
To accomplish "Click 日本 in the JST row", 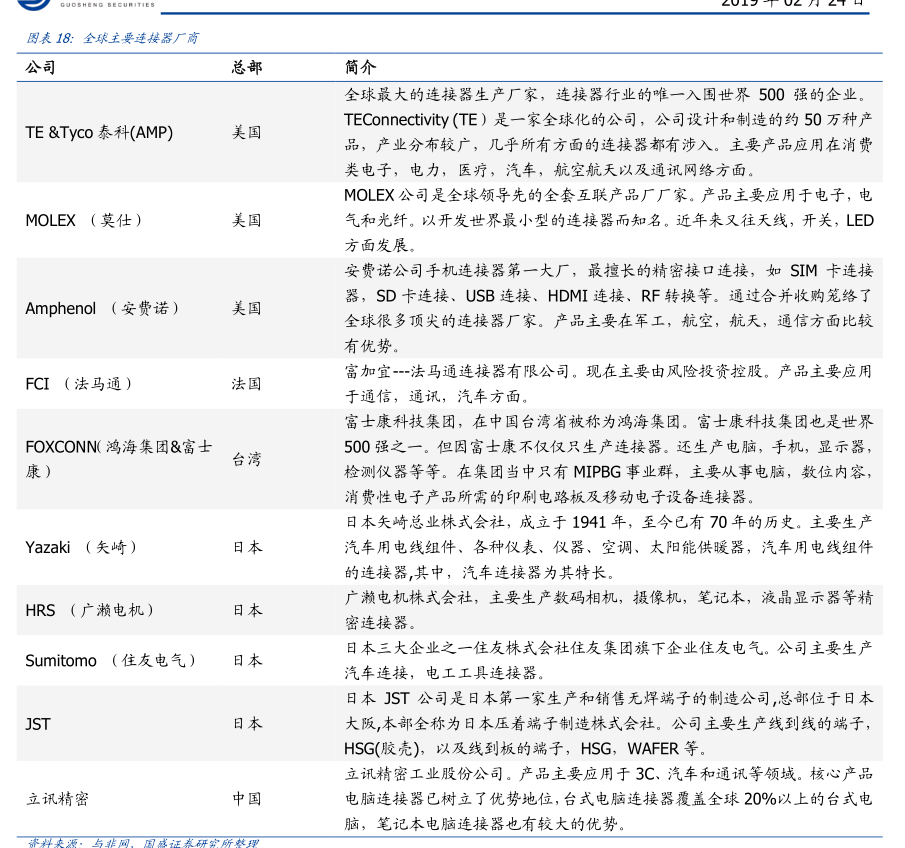I will coord(247,724).
